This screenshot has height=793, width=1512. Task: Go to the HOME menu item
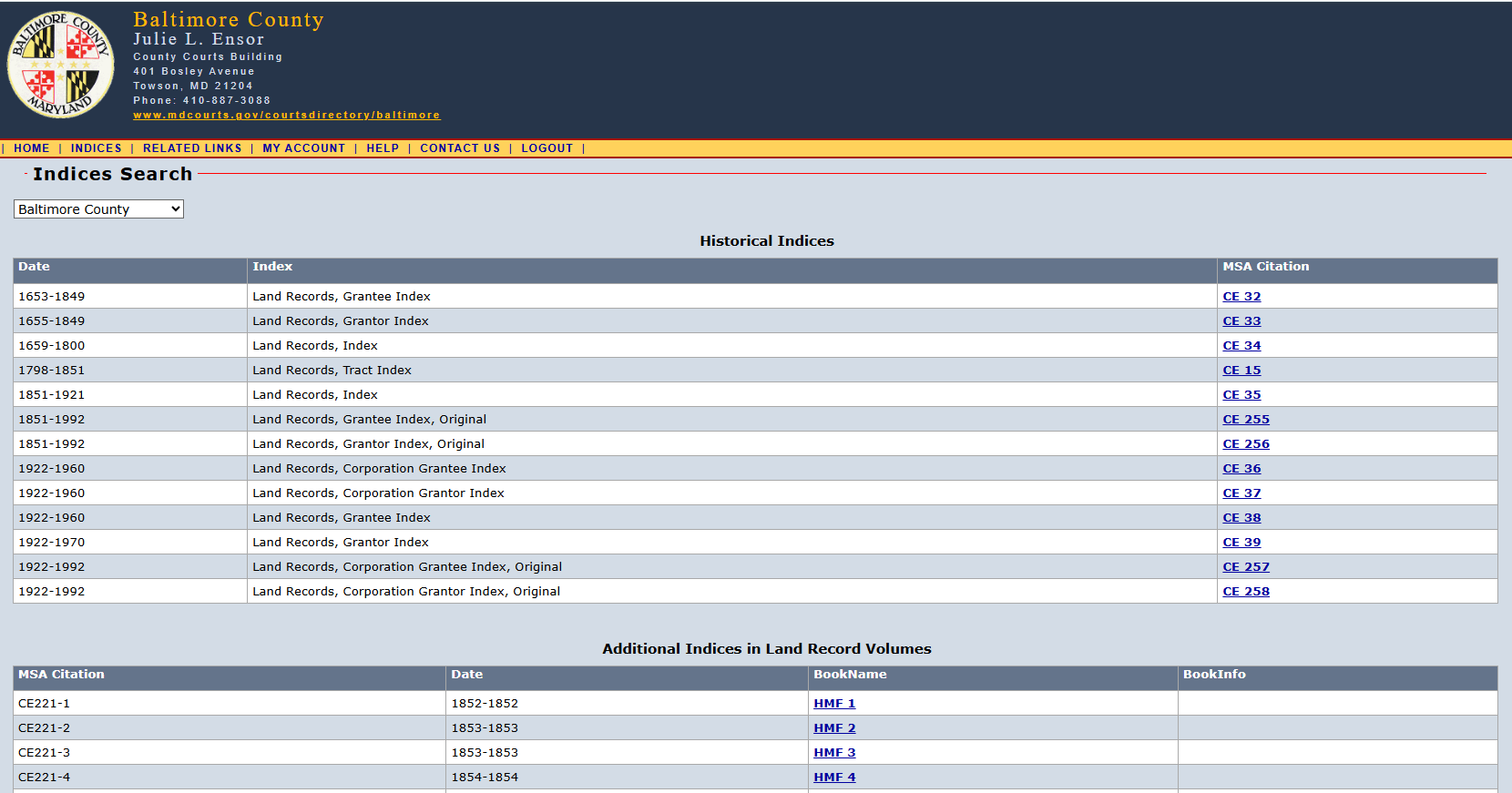click(x=32, y=148)
